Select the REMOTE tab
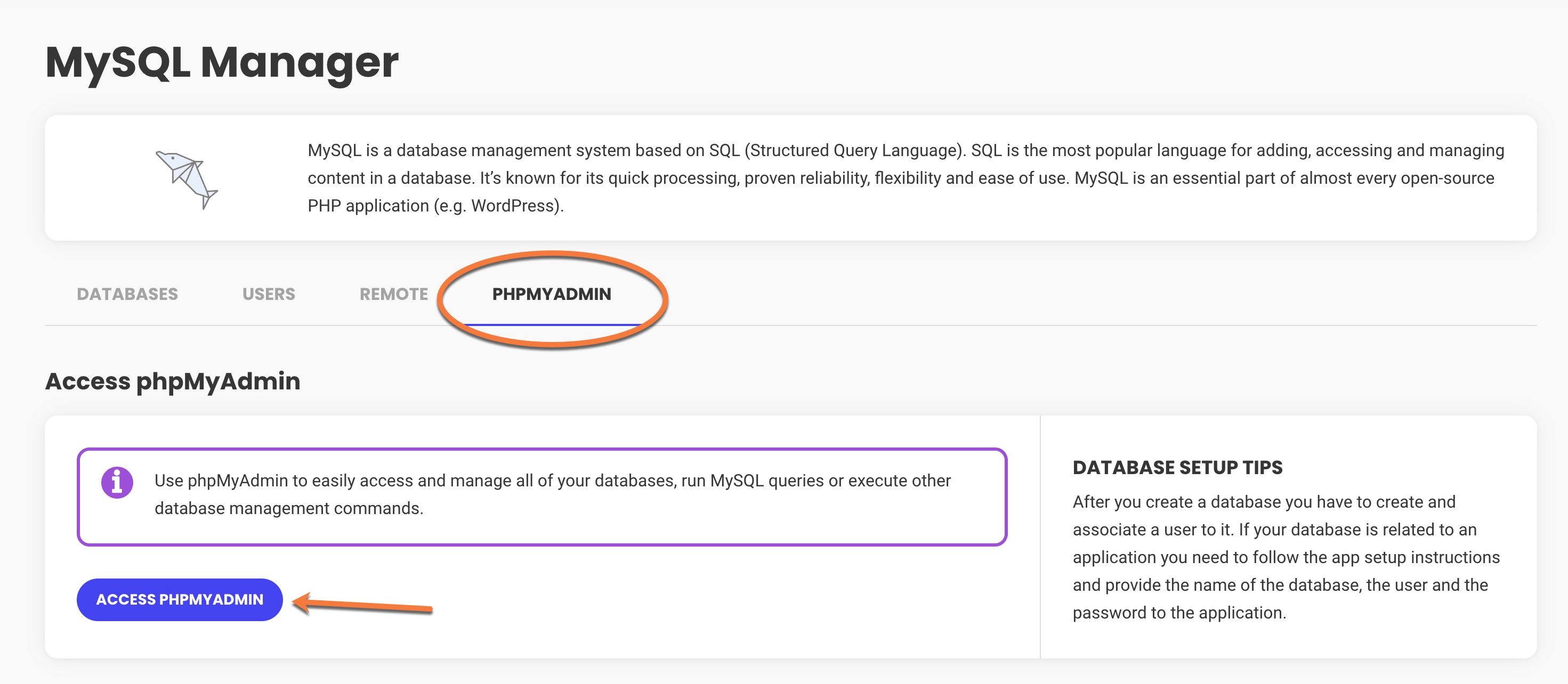The image size is (1568, 684). click(x=394, y=294)
